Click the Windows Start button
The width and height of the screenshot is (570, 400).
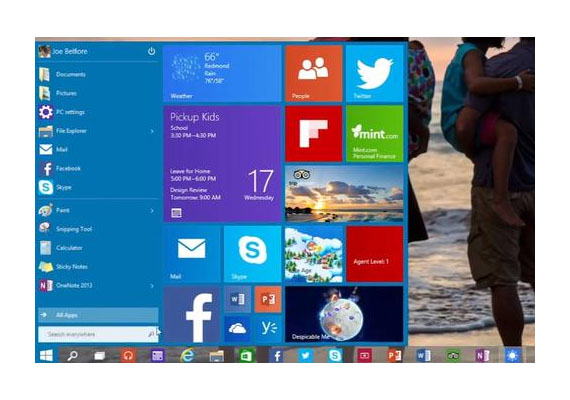point(46,355)
